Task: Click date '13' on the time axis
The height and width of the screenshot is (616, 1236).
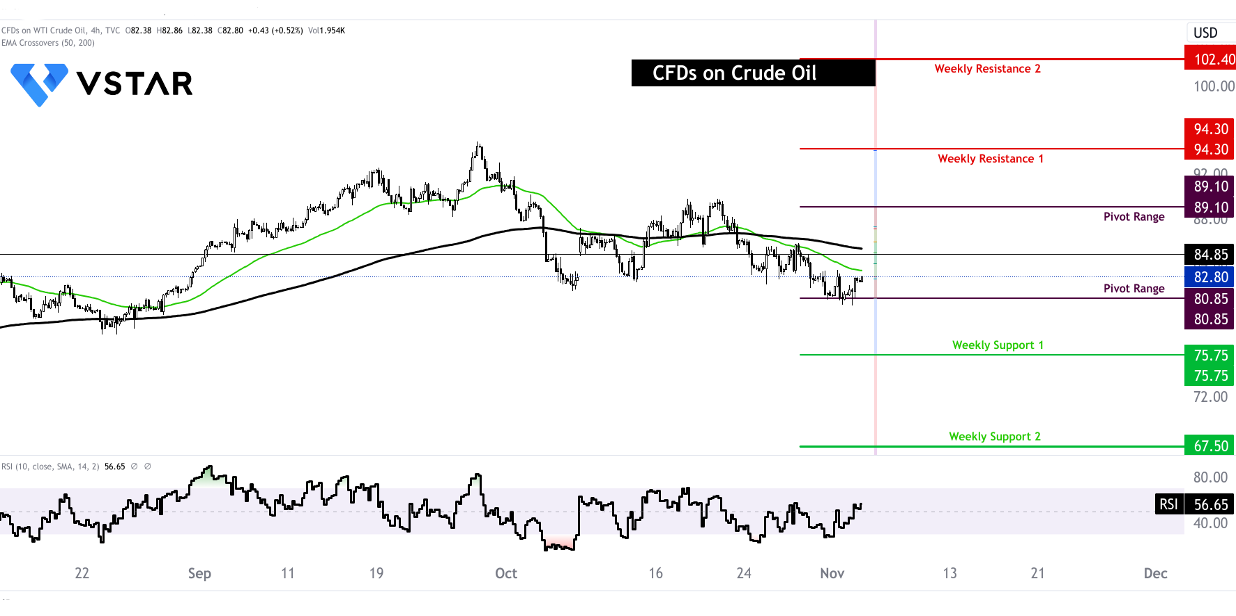Action: (949, 574)
